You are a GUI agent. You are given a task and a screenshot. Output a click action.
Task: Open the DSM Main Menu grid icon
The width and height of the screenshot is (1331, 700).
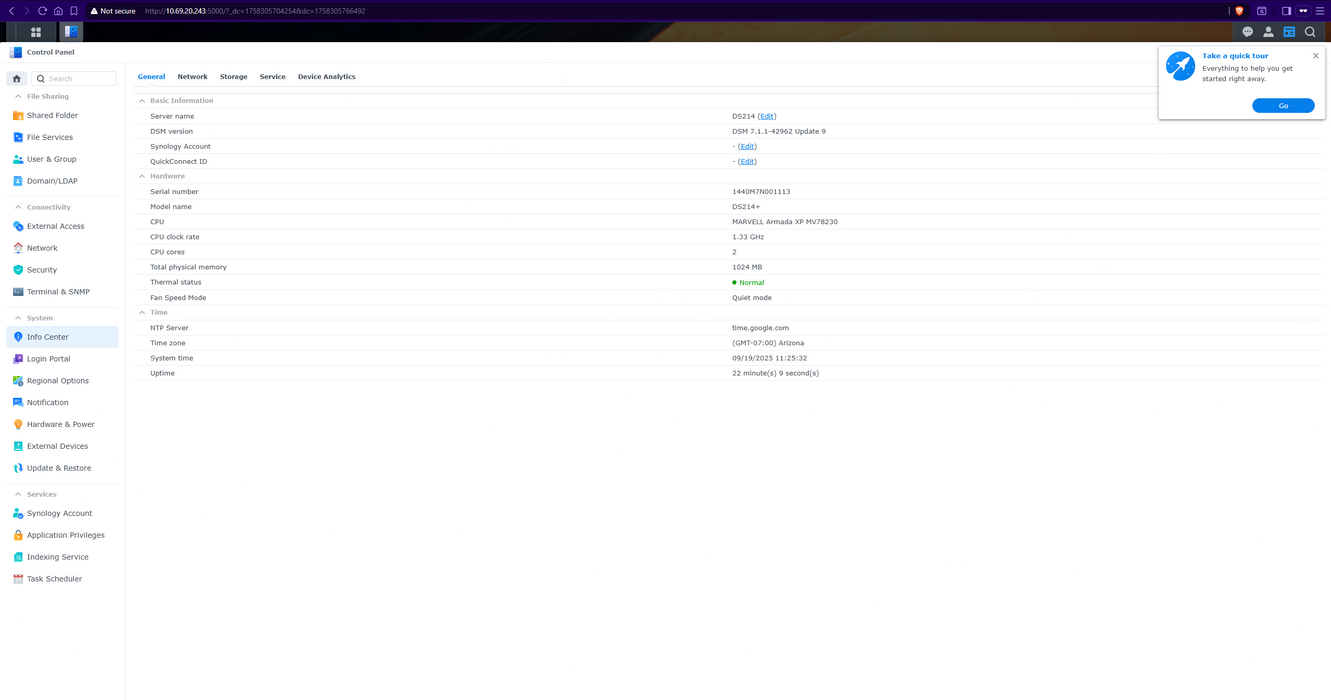(x=36, y=32)
